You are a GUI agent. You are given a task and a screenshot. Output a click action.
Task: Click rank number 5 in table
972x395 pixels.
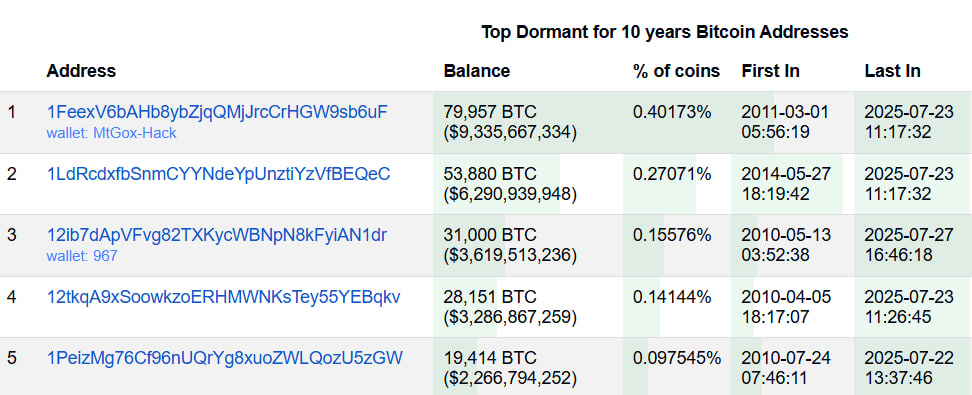12,358
